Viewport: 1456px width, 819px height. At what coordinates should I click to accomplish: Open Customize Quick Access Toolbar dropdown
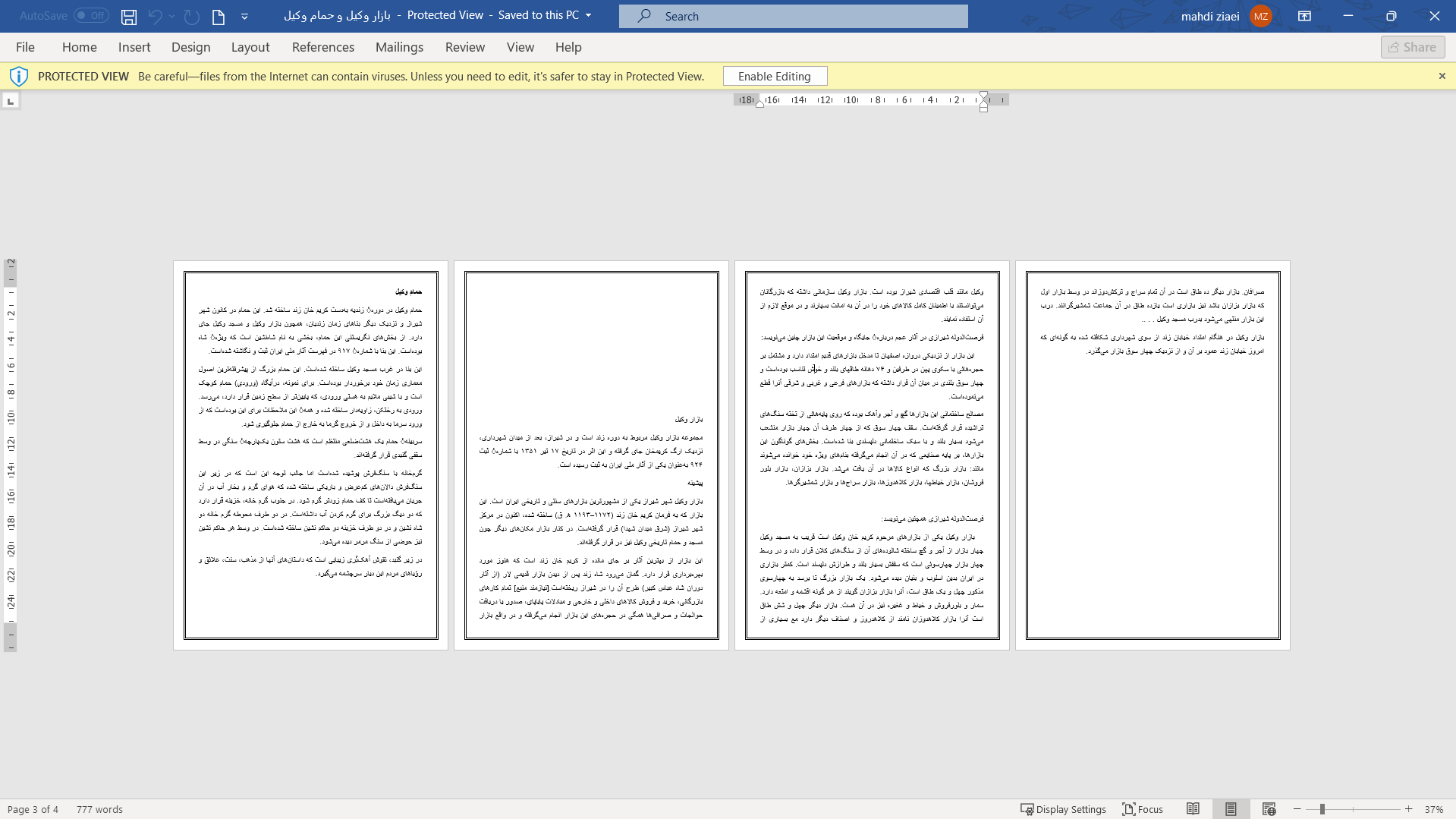[244, 16]
